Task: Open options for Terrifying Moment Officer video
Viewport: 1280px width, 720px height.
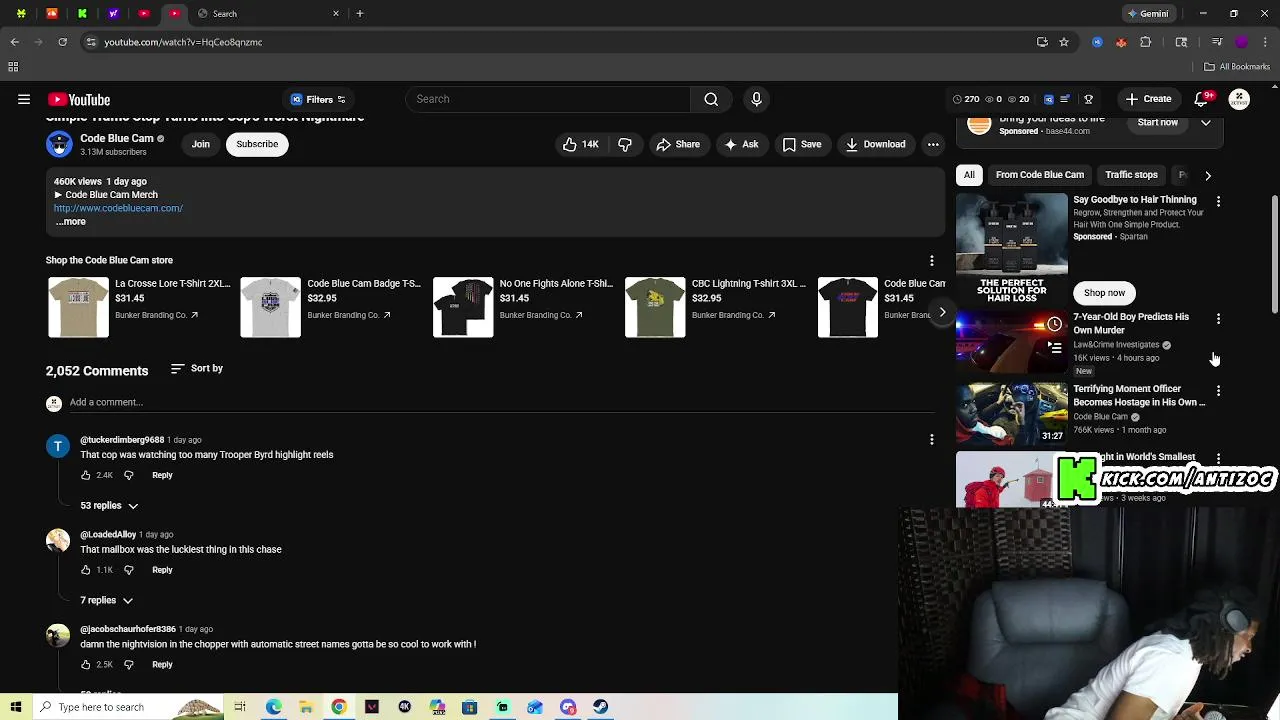Action: click(x=1218, y=390)
